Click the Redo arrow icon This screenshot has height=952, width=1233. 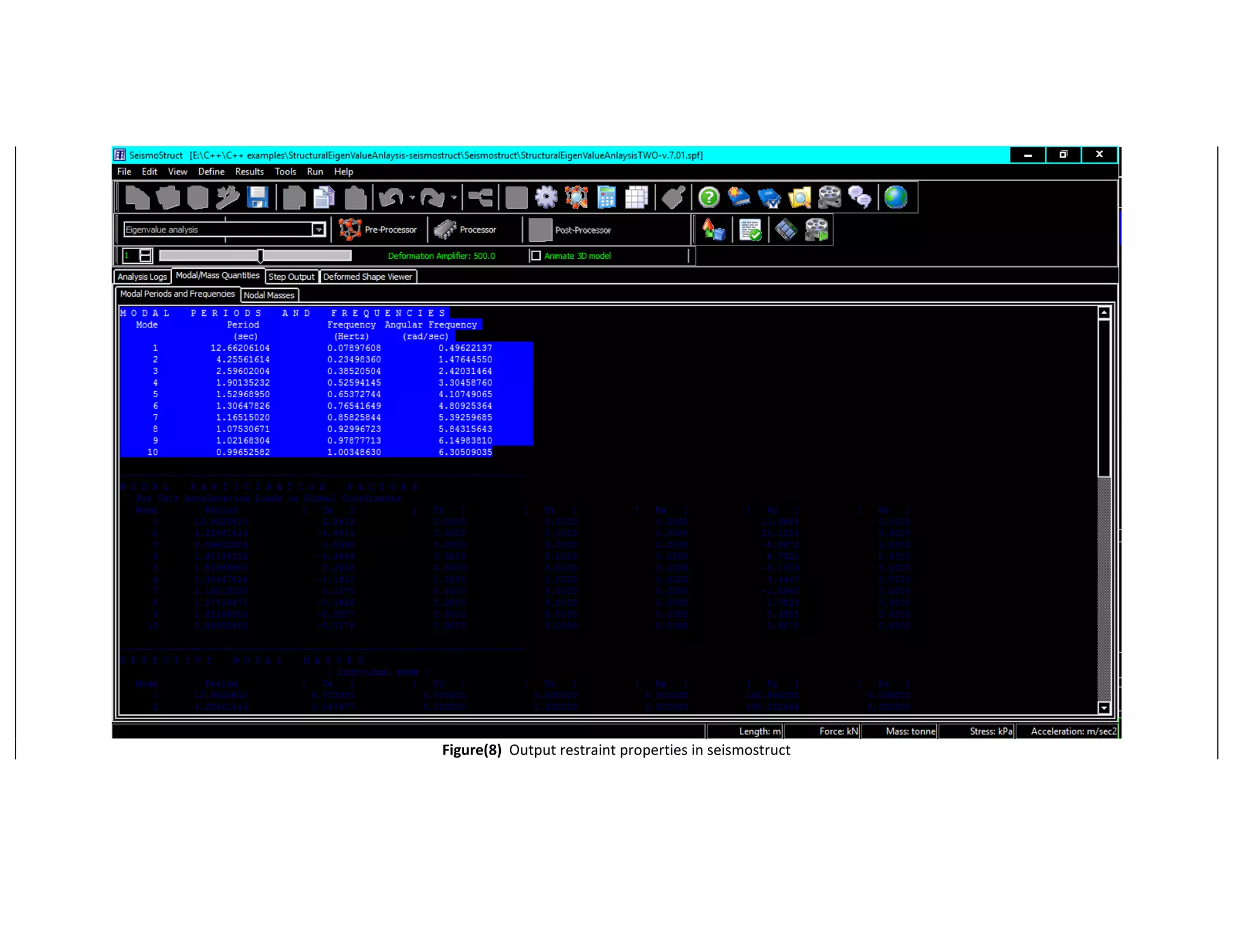[x=432, y=197]
